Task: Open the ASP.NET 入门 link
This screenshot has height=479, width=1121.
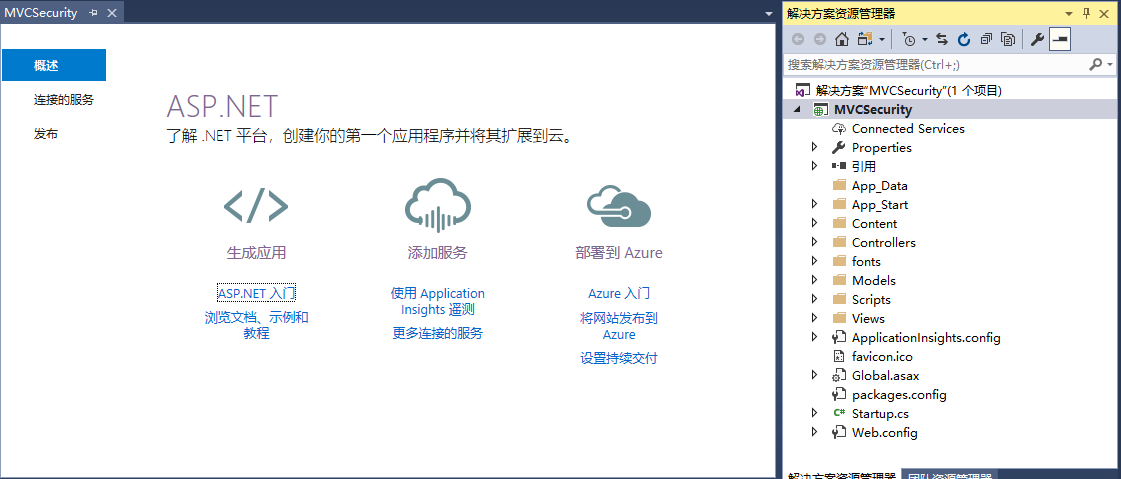Action: tap(256, 293)
